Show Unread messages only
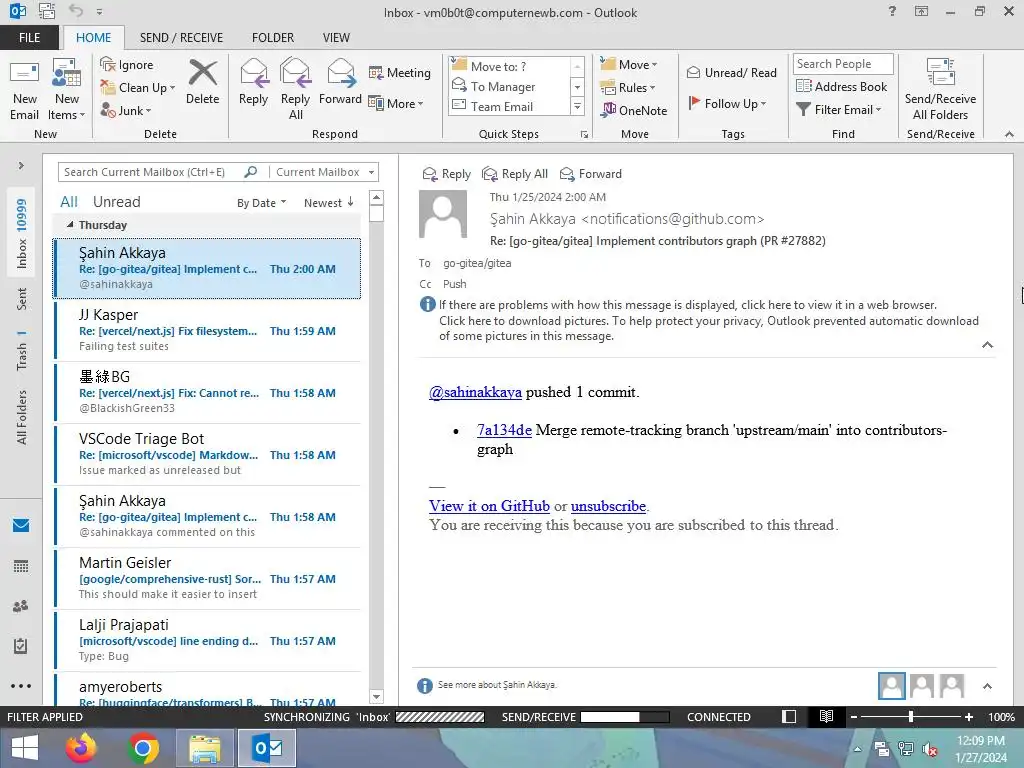The image size is (1024, 768). [x=116, y=202]
